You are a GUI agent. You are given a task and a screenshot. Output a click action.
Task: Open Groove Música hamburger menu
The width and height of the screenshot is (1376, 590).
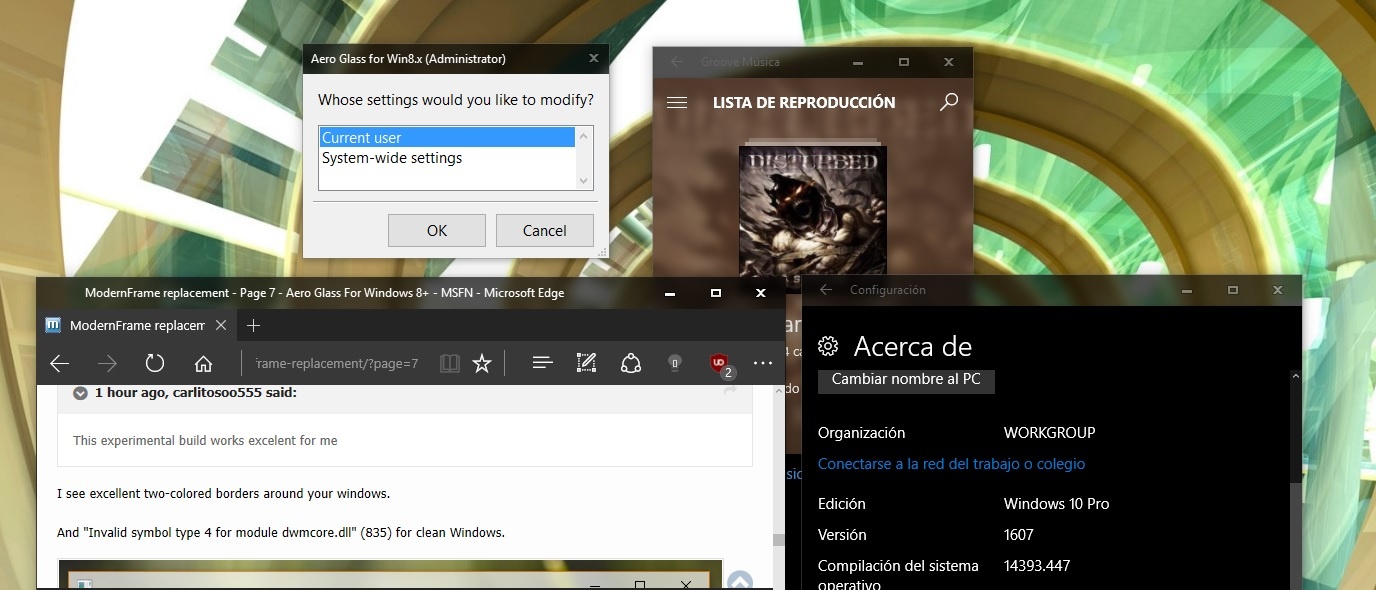(x=677, y=102)
